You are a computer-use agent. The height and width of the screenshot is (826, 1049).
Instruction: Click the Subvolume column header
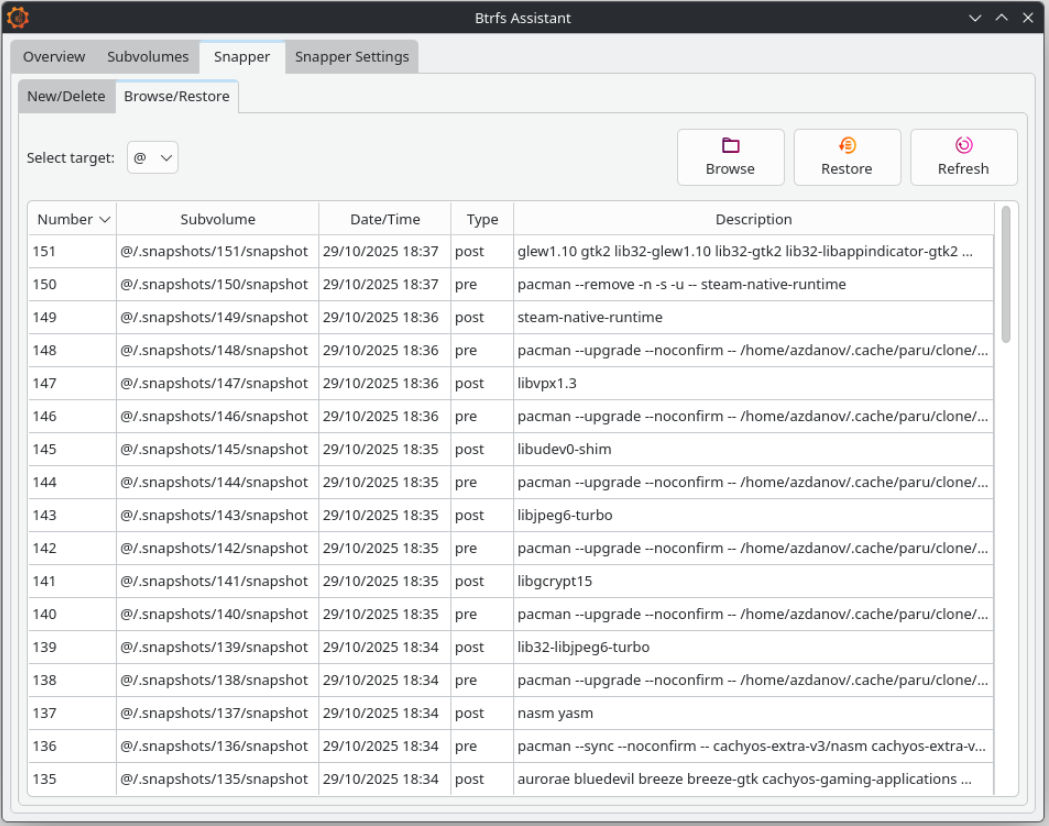pyautogui.click(x=218, y=219)
